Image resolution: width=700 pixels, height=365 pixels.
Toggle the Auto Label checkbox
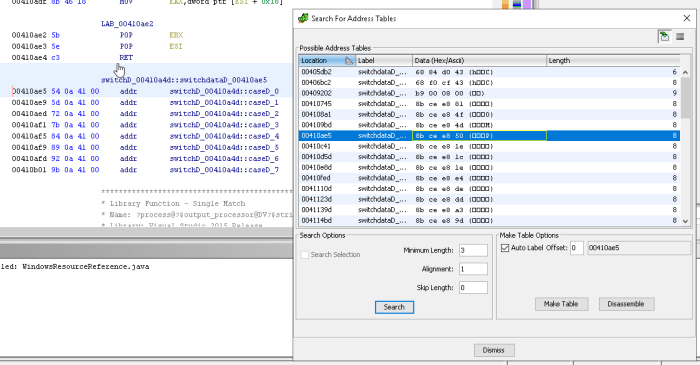point(505,248)
